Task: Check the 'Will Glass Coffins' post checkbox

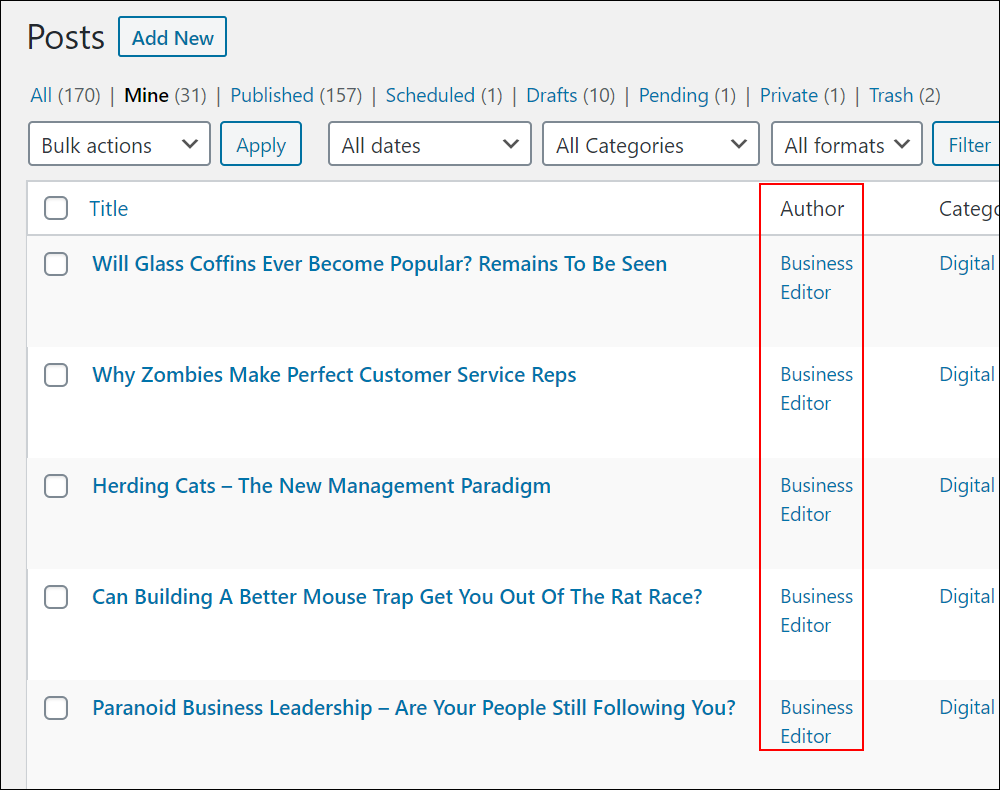Action: tap(56, 264)
